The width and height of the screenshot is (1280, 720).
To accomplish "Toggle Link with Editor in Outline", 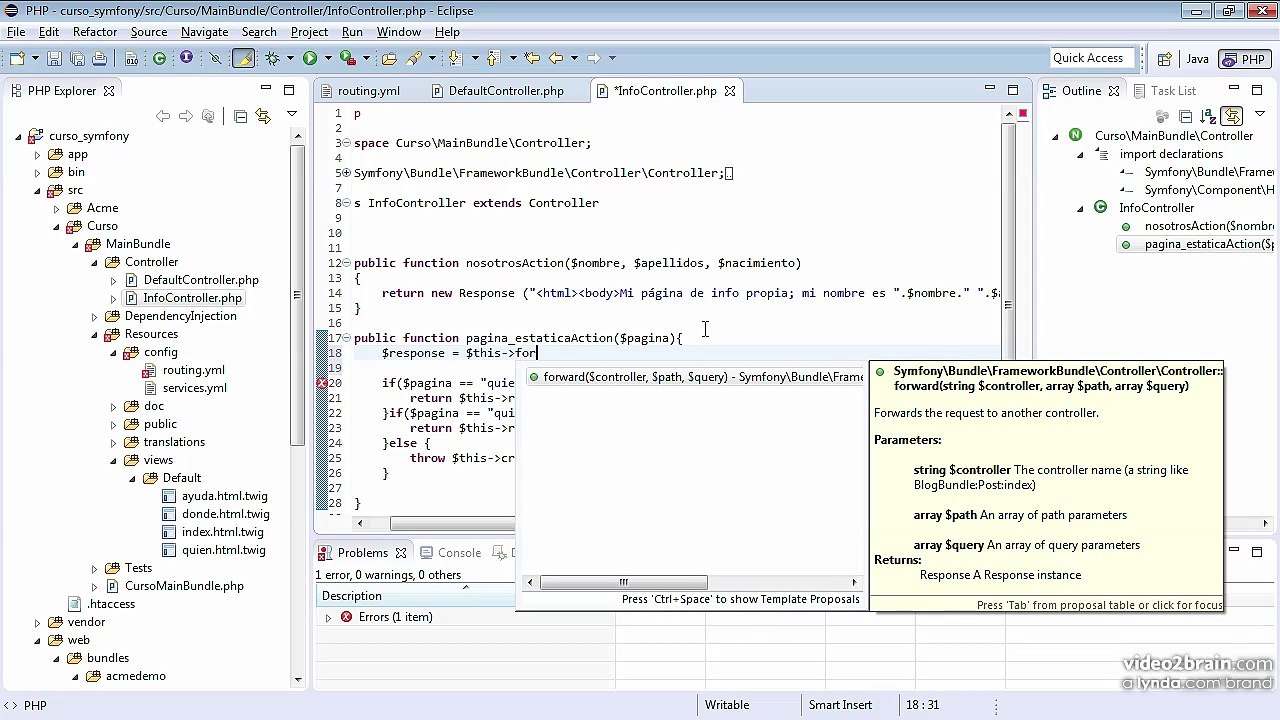I will pos(1231,116).
